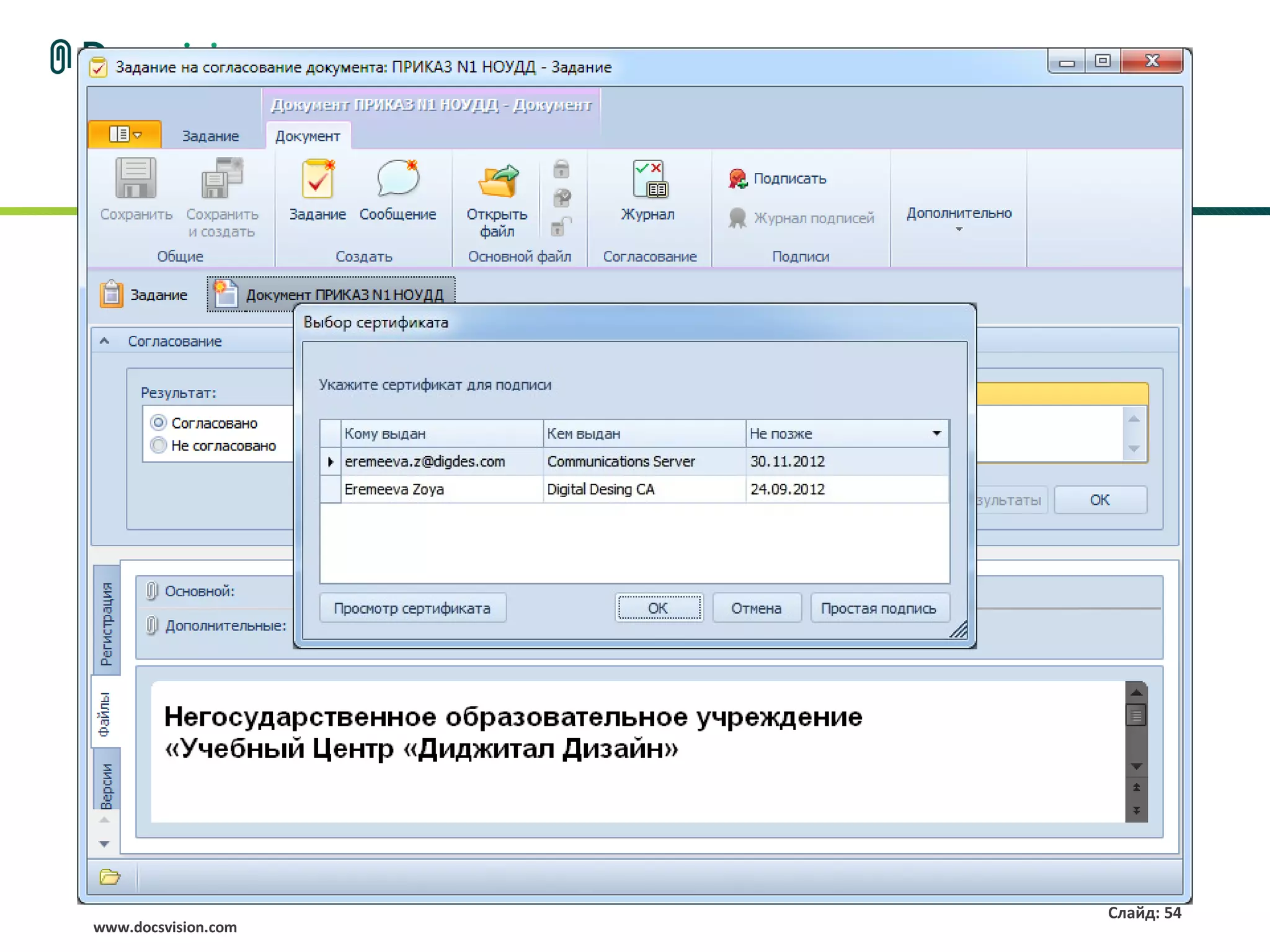Click the paperclip icon next to Основной
Viewport: 1270px width, 952px height.
[x=151, y=591]
